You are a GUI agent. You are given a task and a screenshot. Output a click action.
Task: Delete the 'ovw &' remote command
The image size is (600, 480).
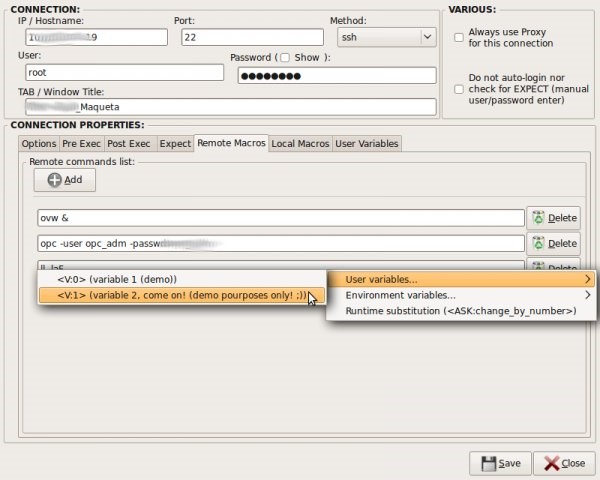point(554,218)
